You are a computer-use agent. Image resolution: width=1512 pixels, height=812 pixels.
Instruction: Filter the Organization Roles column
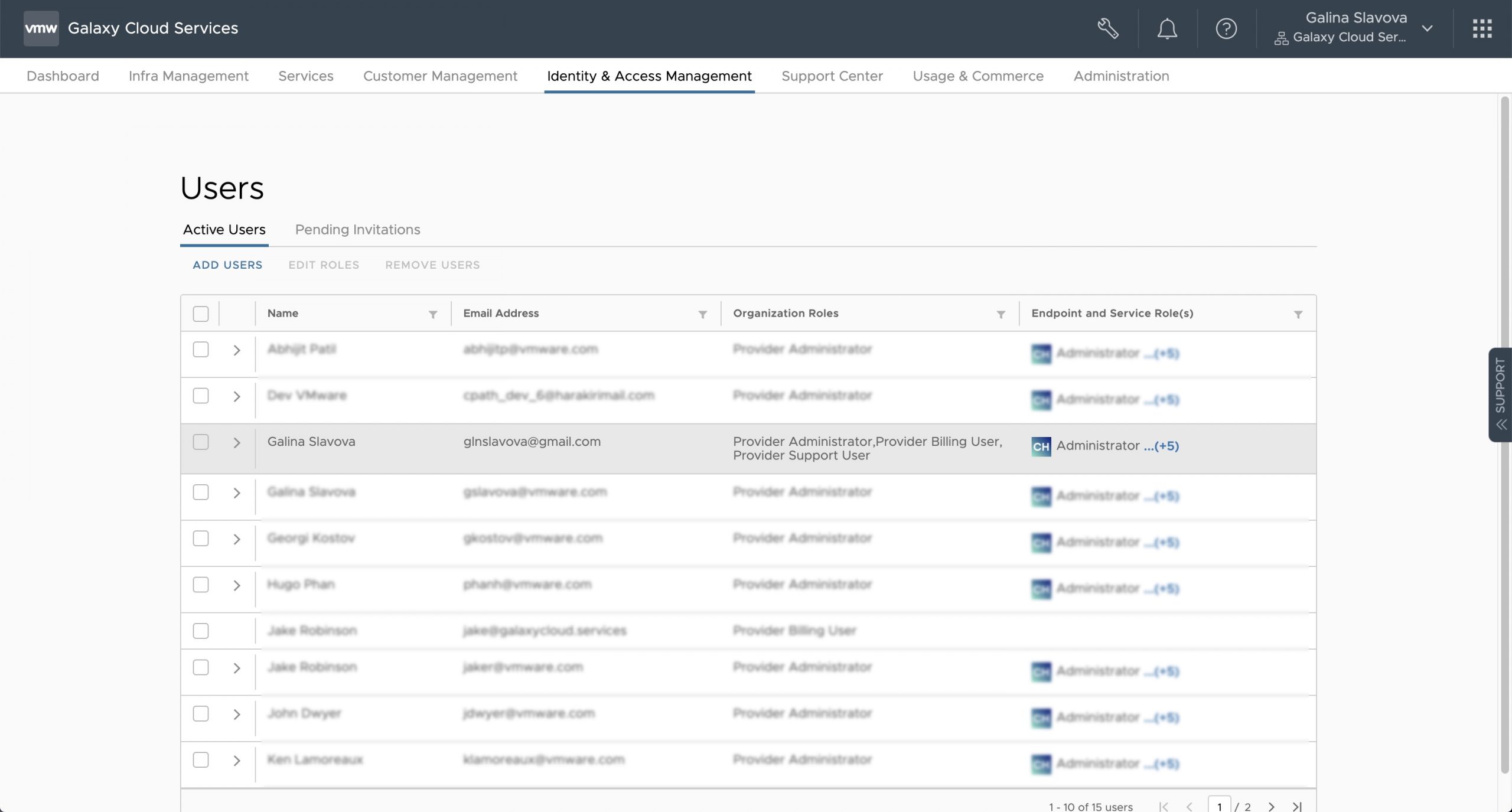(1001, 314)
